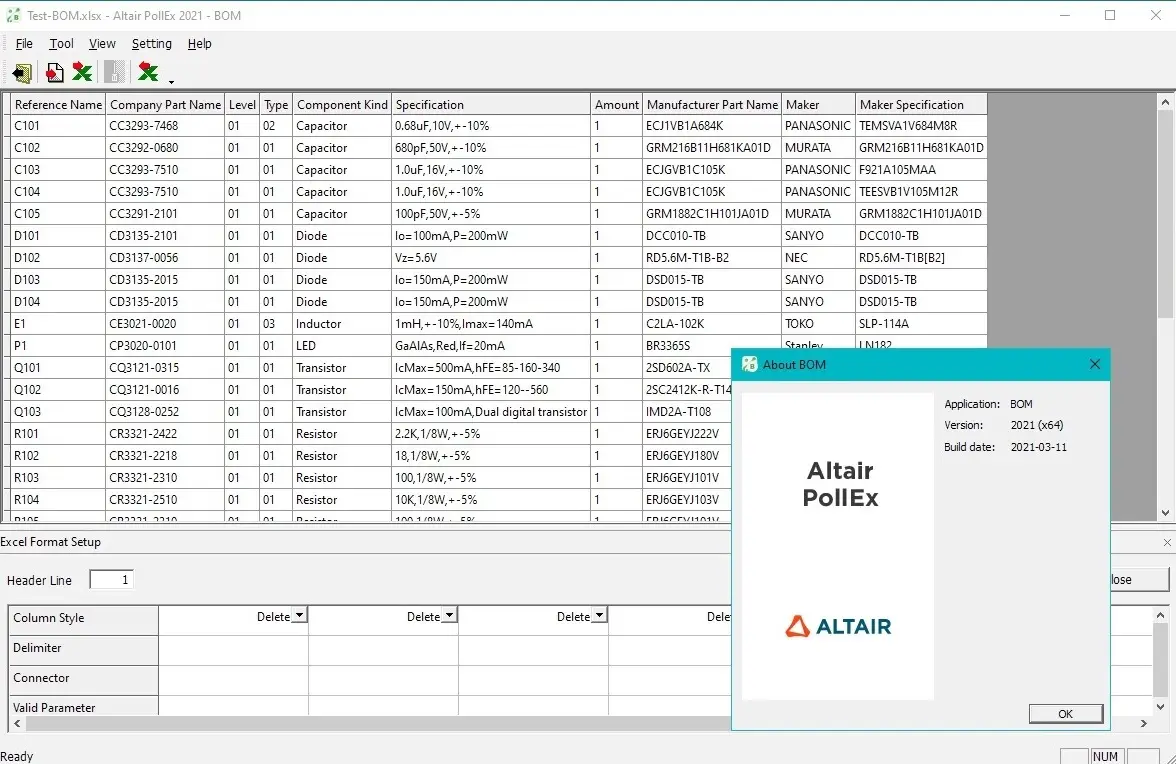Close the About BOM dialog with X

(1094, 364)
